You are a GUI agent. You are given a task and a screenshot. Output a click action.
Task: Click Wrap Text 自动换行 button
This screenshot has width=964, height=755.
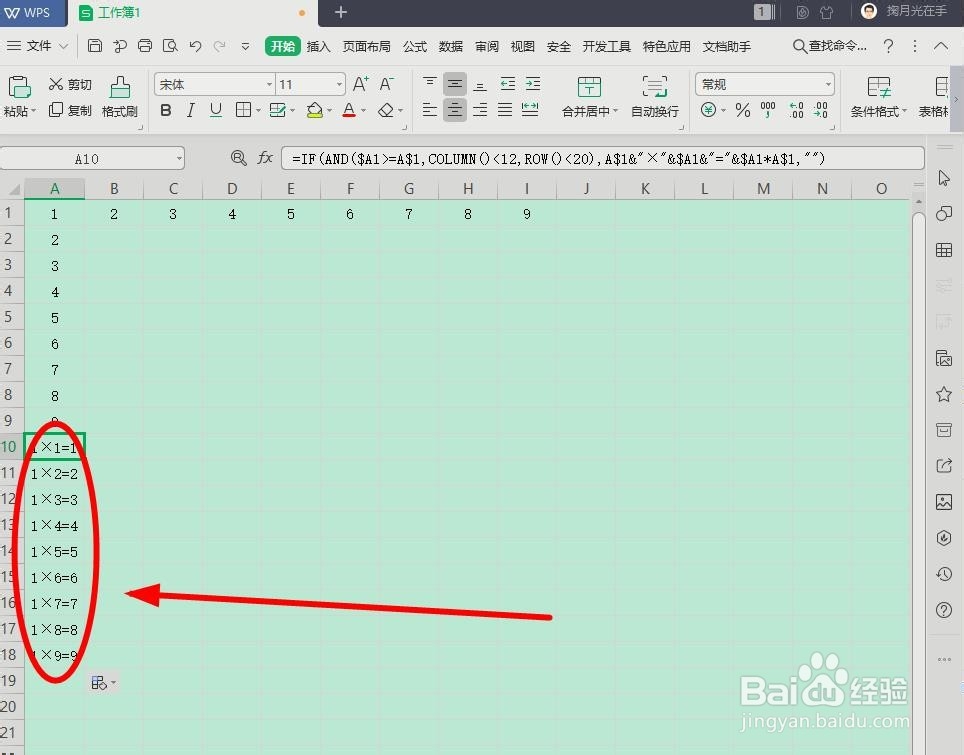click(655, 97)
